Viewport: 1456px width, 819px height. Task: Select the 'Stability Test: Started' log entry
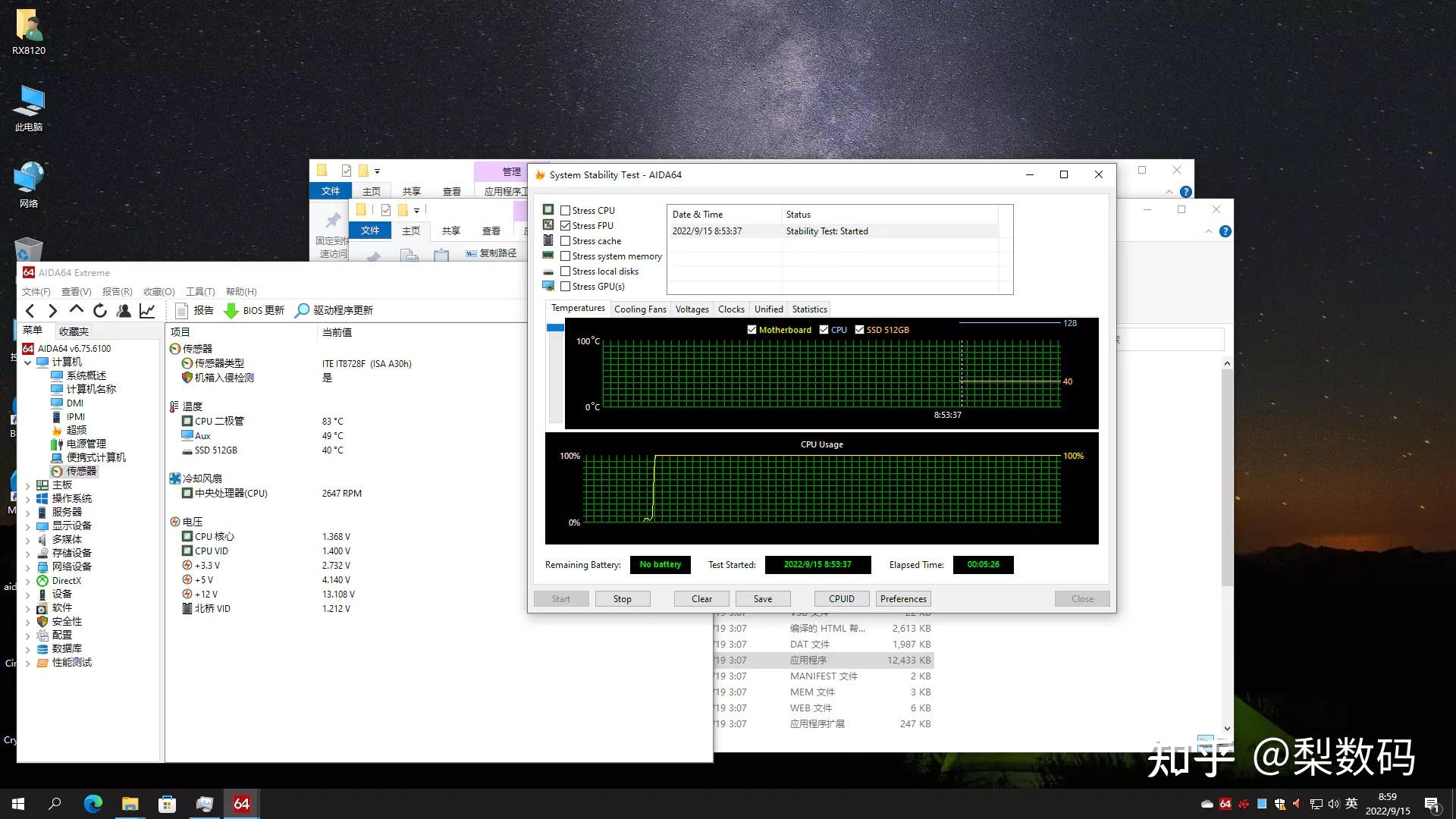tap(827, 231)
